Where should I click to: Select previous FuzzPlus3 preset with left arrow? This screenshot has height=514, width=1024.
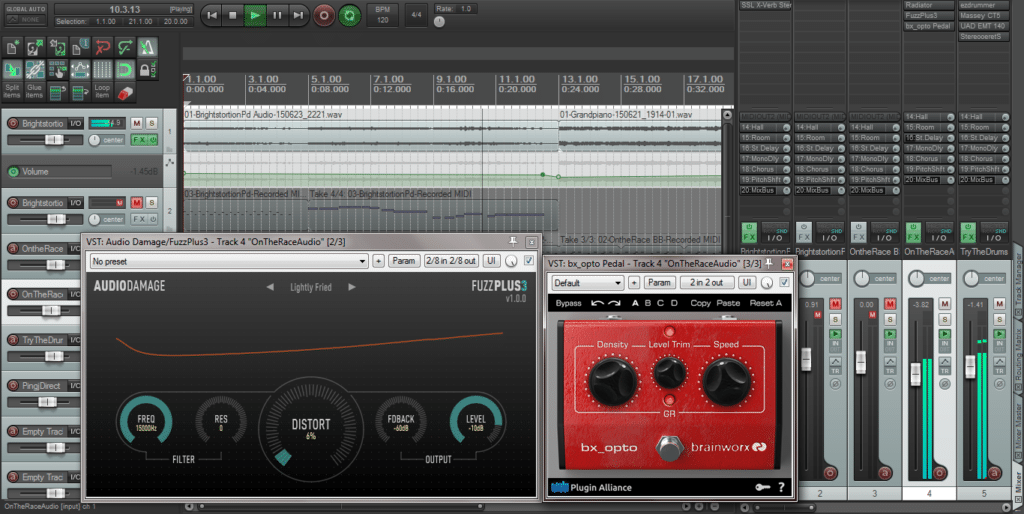pyautogui.click(x=270, y=287)
